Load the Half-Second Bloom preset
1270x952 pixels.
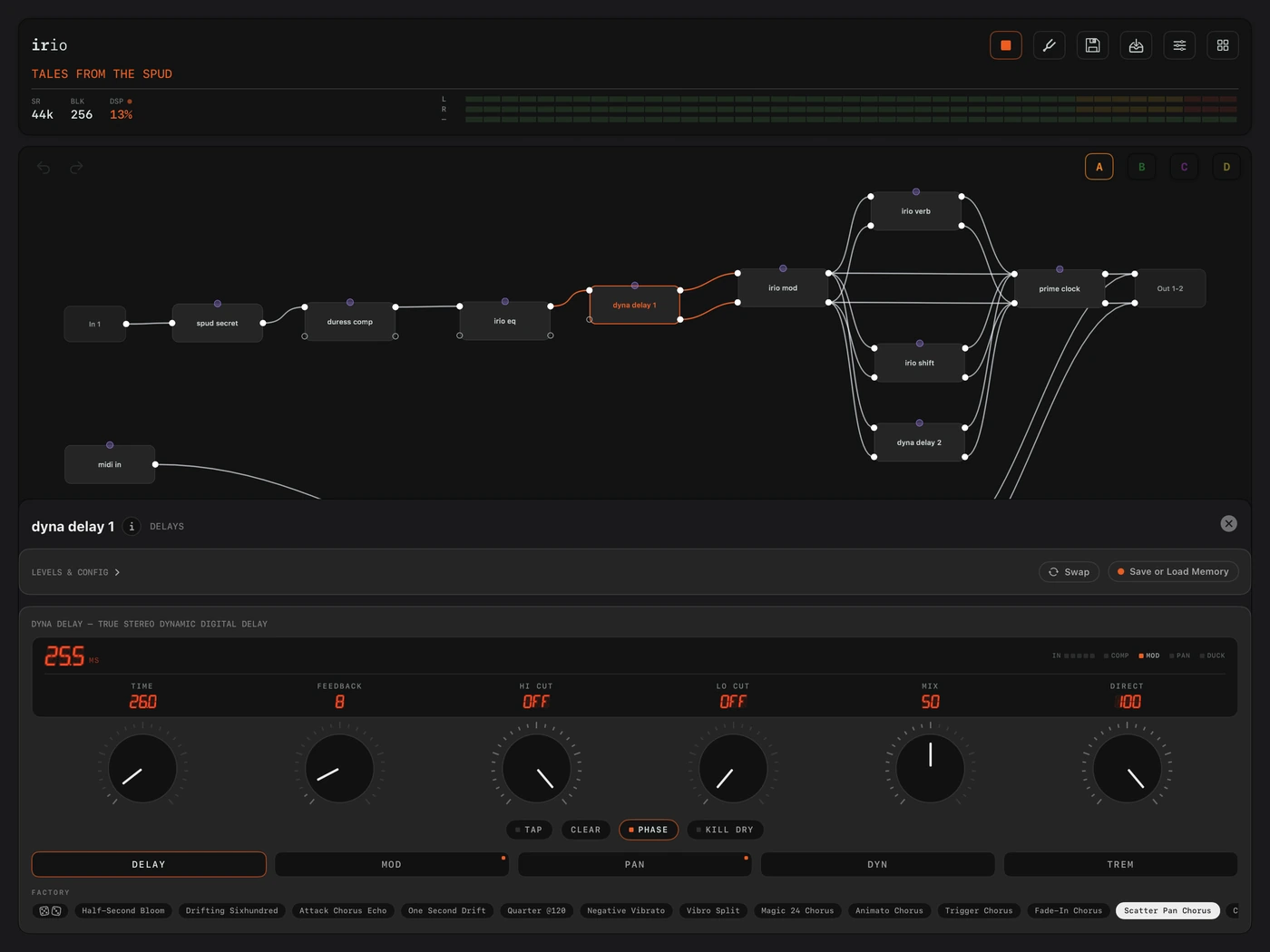click(123, 910)
